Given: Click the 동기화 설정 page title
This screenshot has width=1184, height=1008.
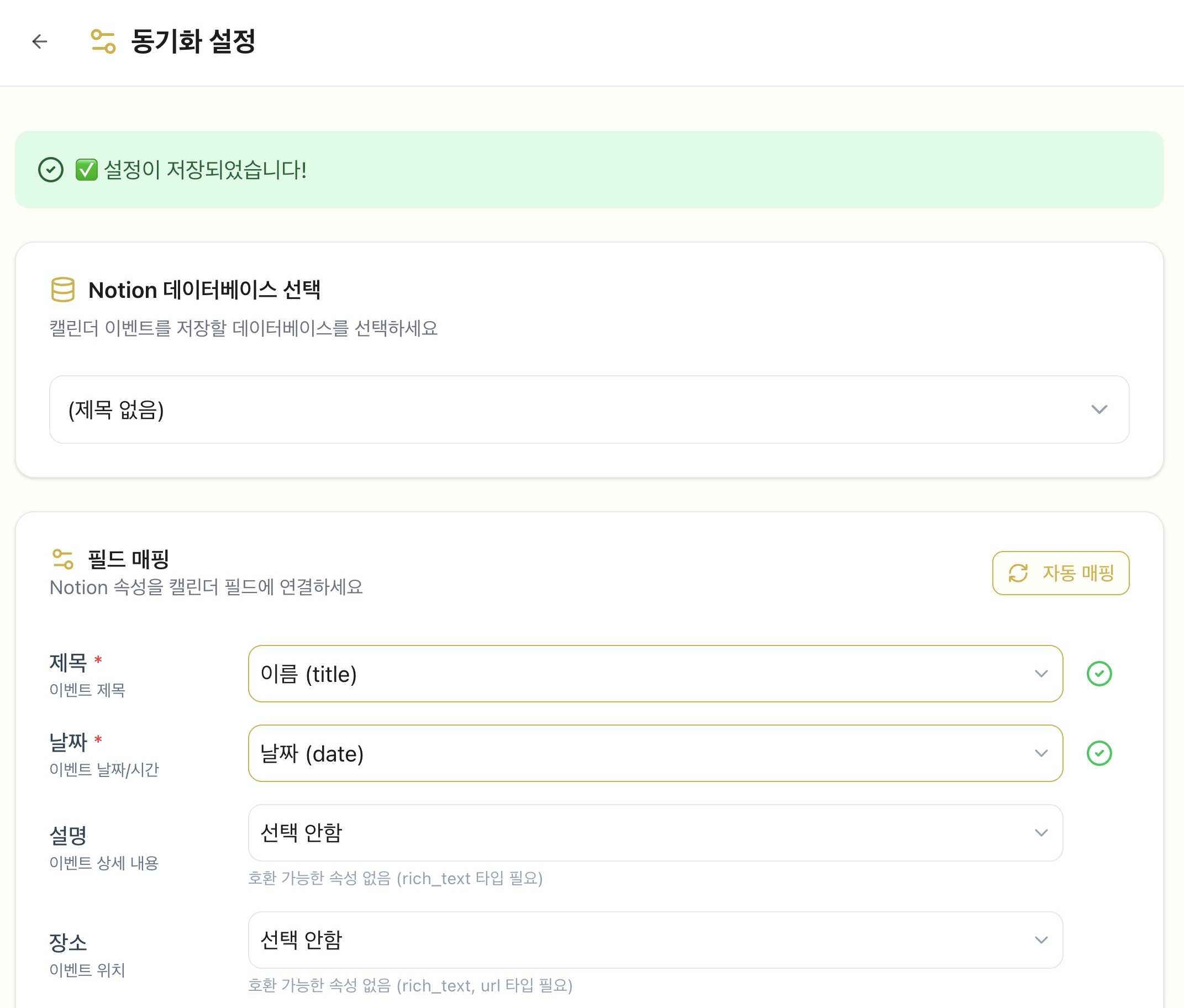Looking at the screenshot, I should point(193,41).
